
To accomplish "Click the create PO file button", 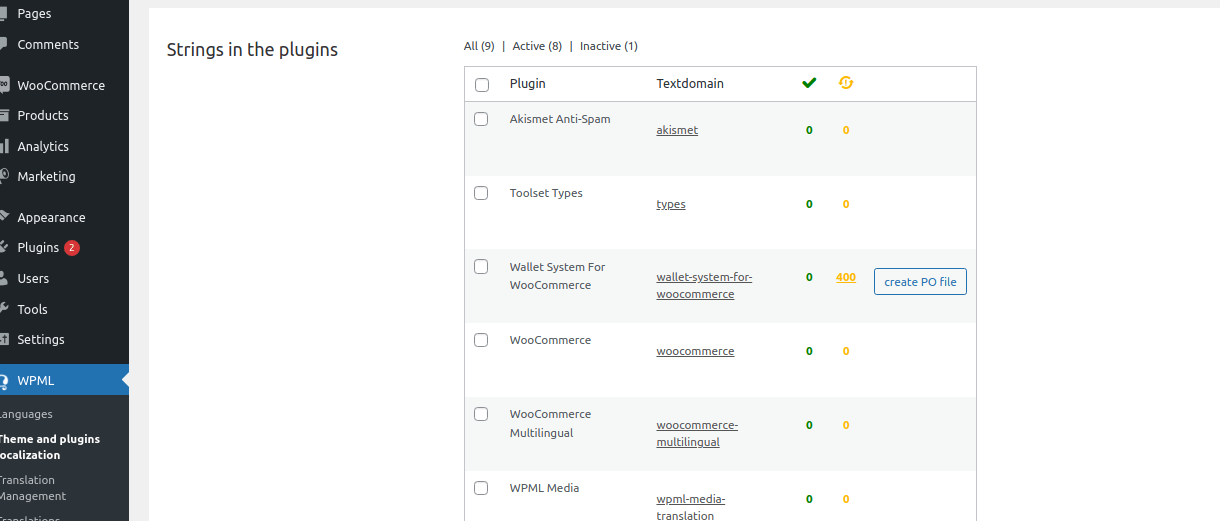I will pos(920,282).
